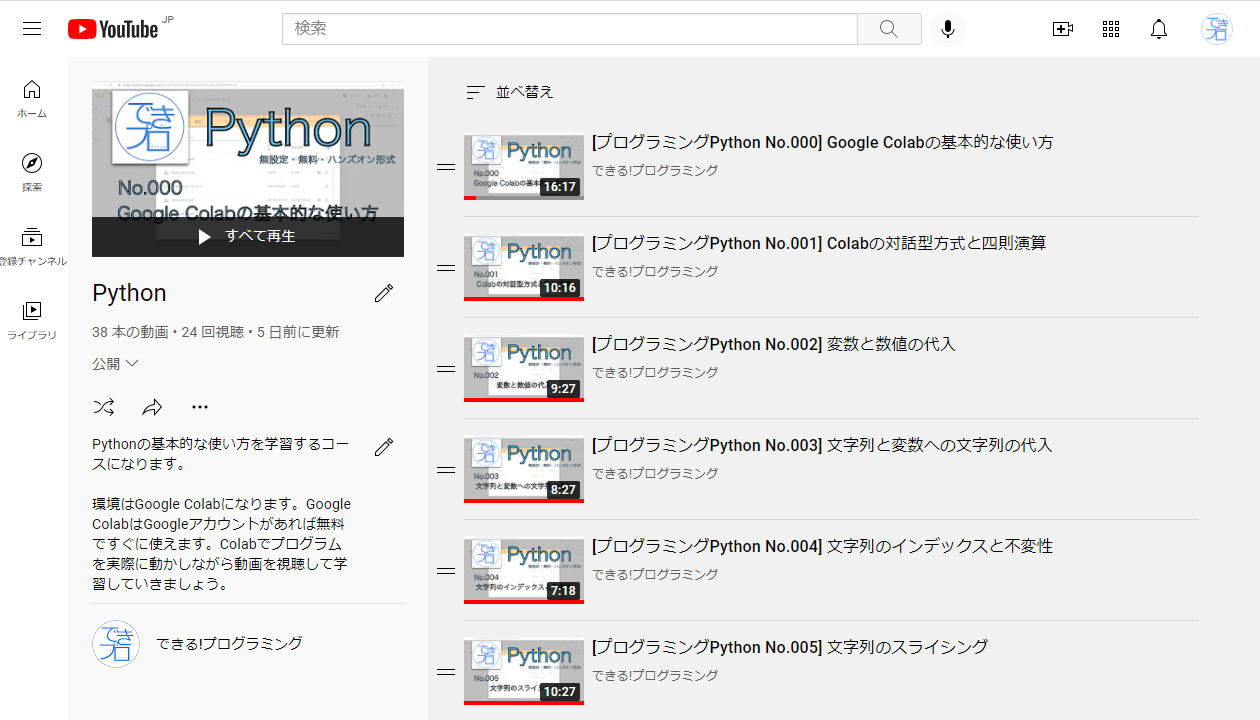
Task: Open the 9:27 No.002 video thumbnail
Action: pos(524,369)
